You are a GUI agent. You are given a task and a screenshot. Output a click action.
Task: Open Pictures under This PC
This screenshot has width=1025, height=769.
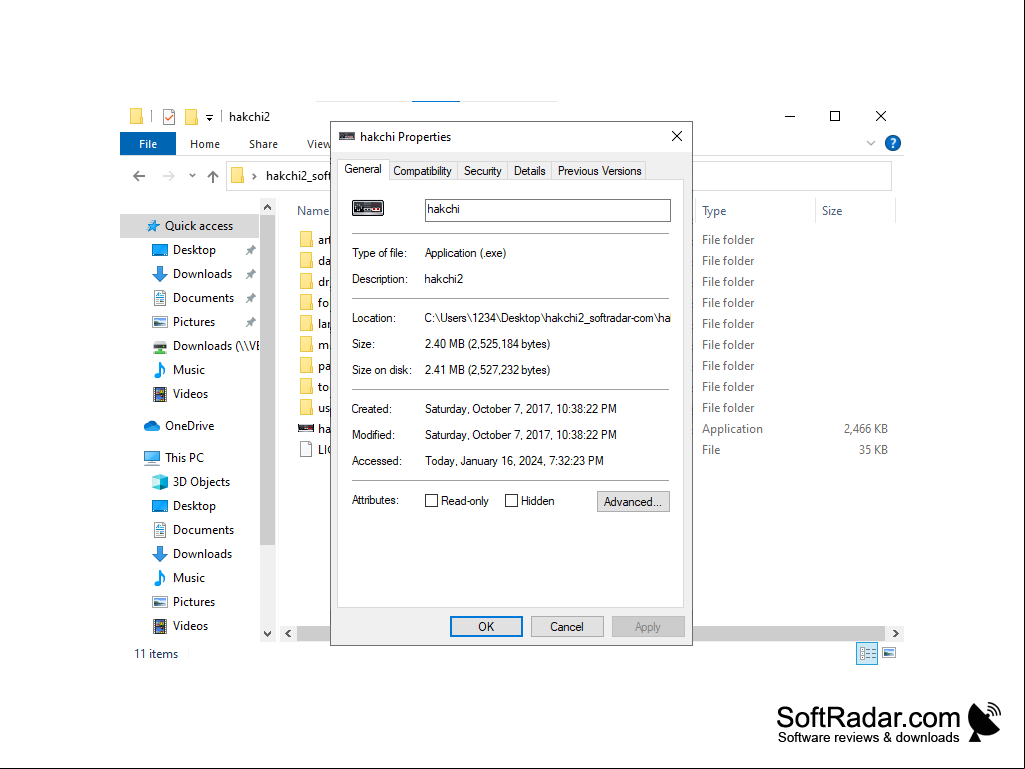194,602
